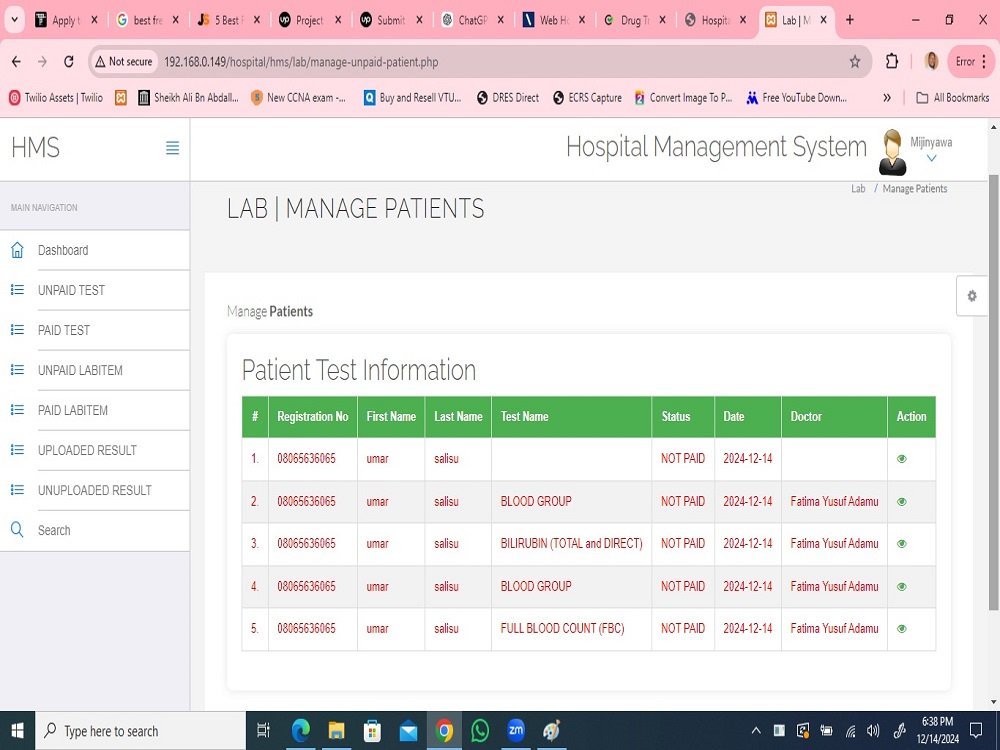View row 4 BLOOD GROUP test details
The width and height of the screenshot is (1000, 750).
(902, 586)
